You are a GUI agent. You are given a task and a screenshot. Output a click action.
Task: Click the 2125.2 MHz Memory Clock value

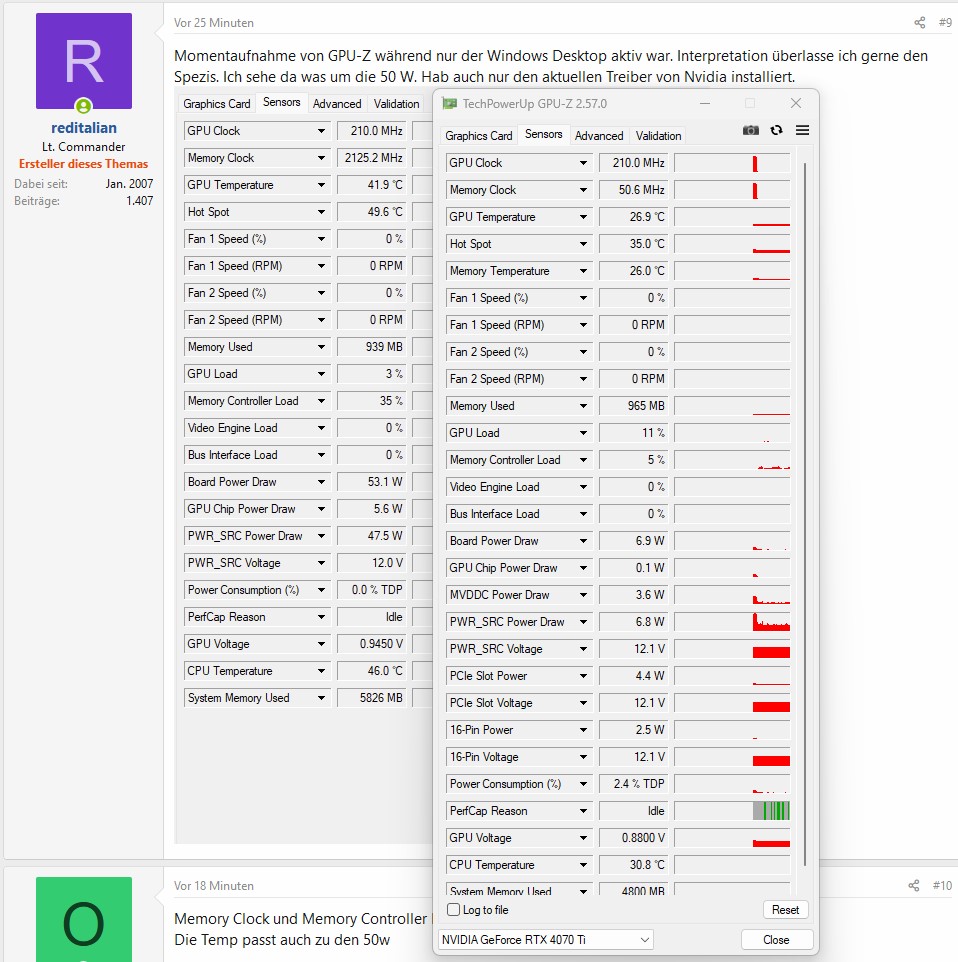coord(371,158)
